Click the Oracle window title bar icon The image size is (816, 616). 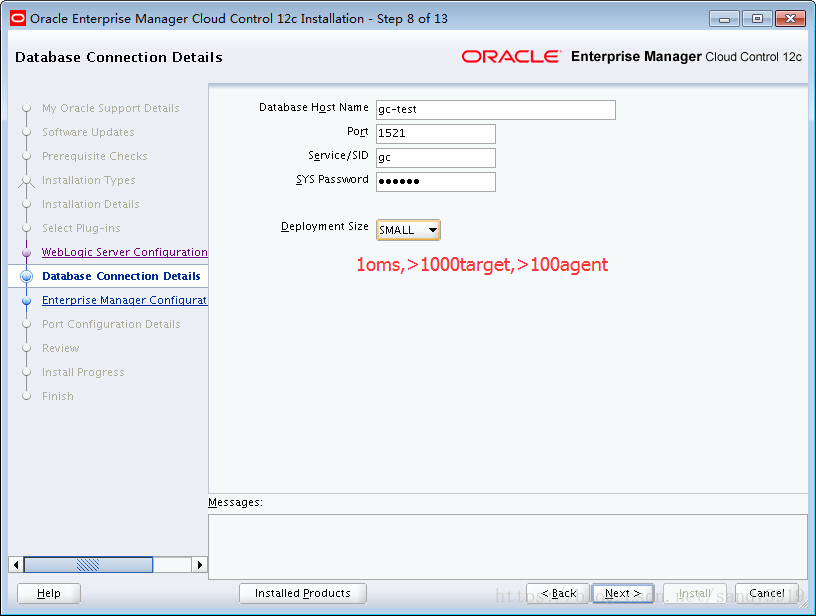coord(18,19)
